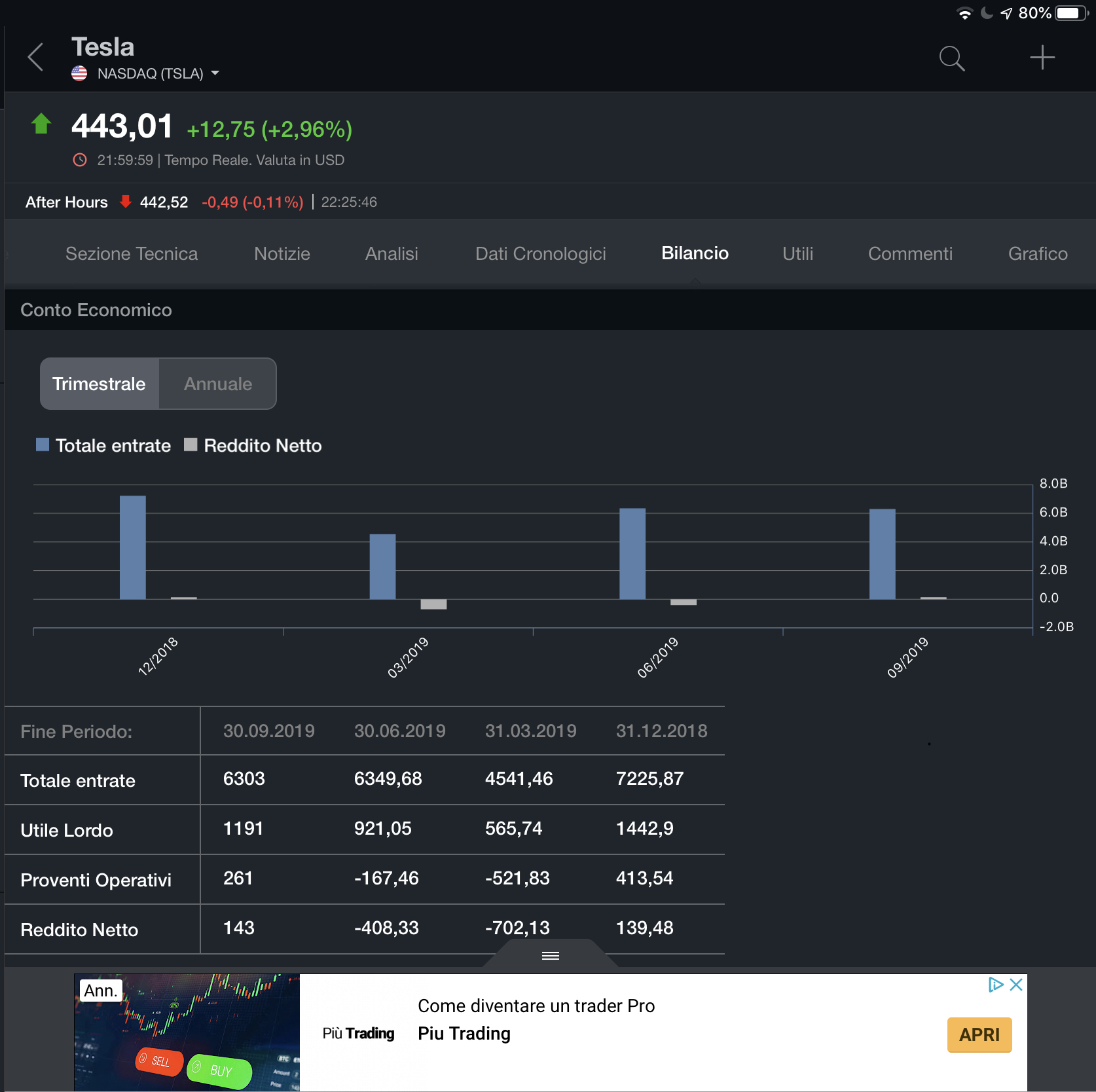
Task: Tap the battery status icon
Action: pos(1072,13)
